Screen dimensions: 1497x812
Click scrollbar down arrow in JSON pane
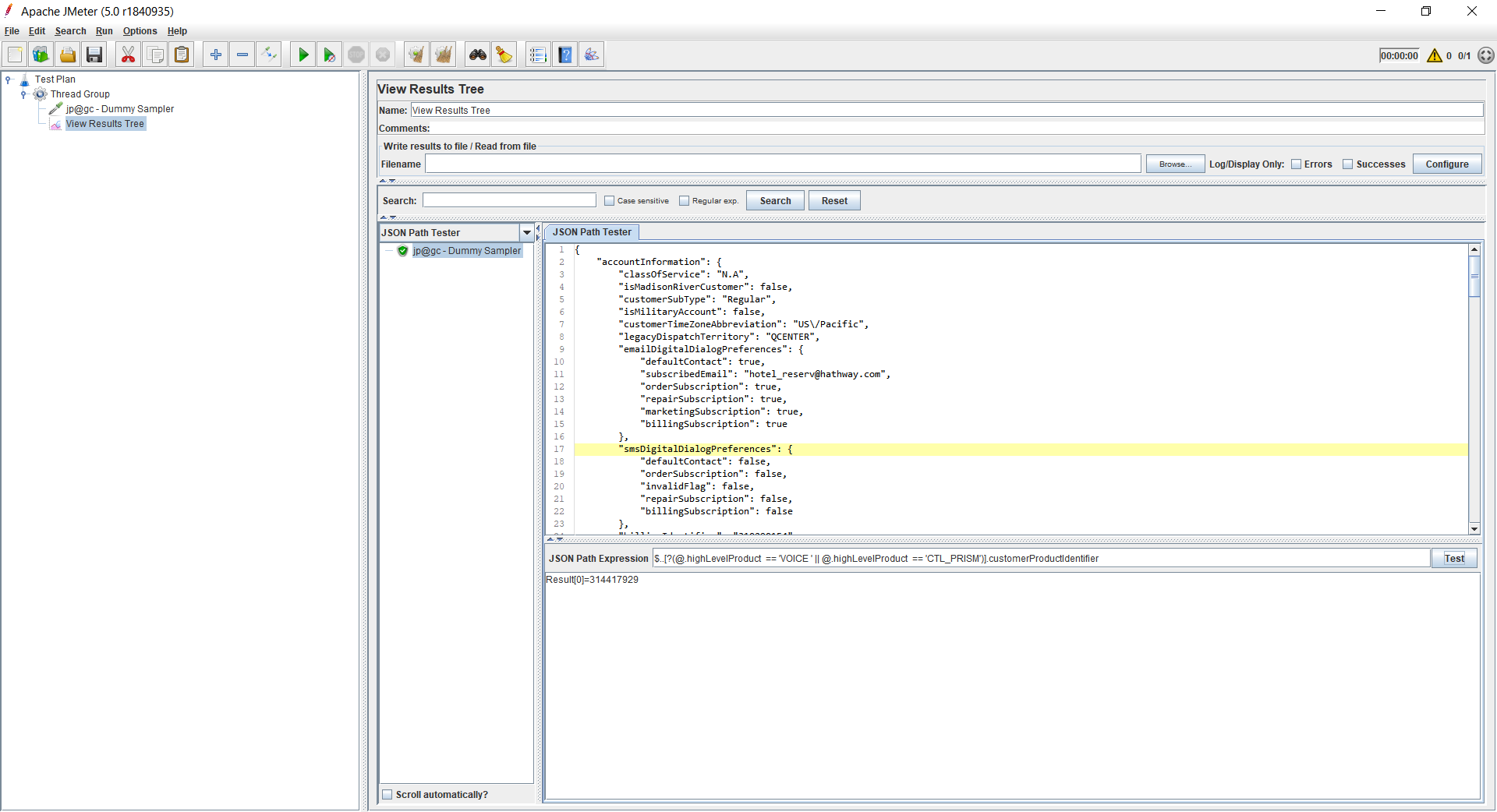[1474, 529]
